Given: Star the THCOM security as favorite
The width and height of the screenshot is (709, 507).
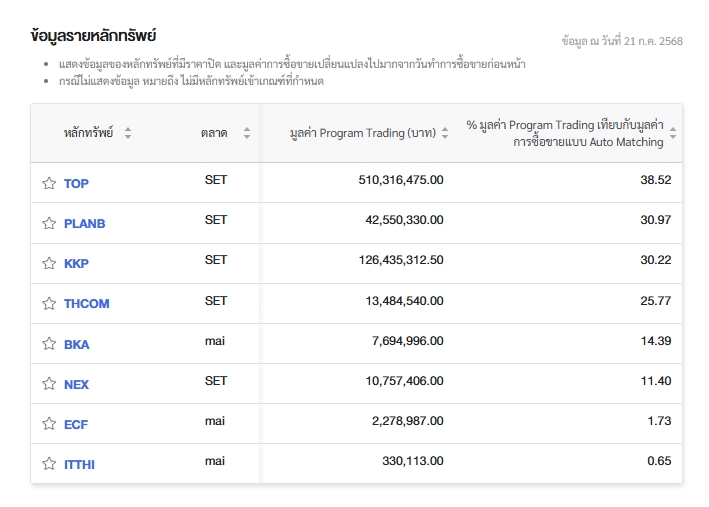Looking at the screenshot, I should click(49, 303).
